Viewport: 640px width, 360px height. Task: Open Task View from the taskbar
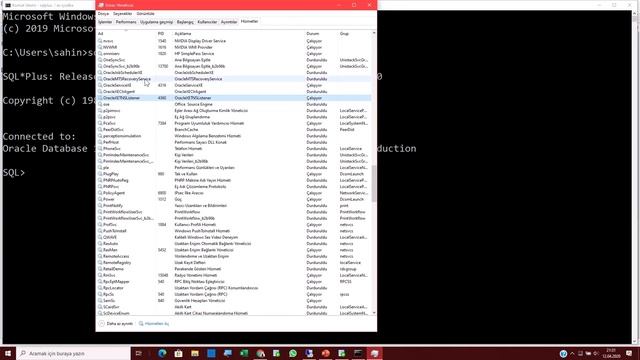pos(139,353)
